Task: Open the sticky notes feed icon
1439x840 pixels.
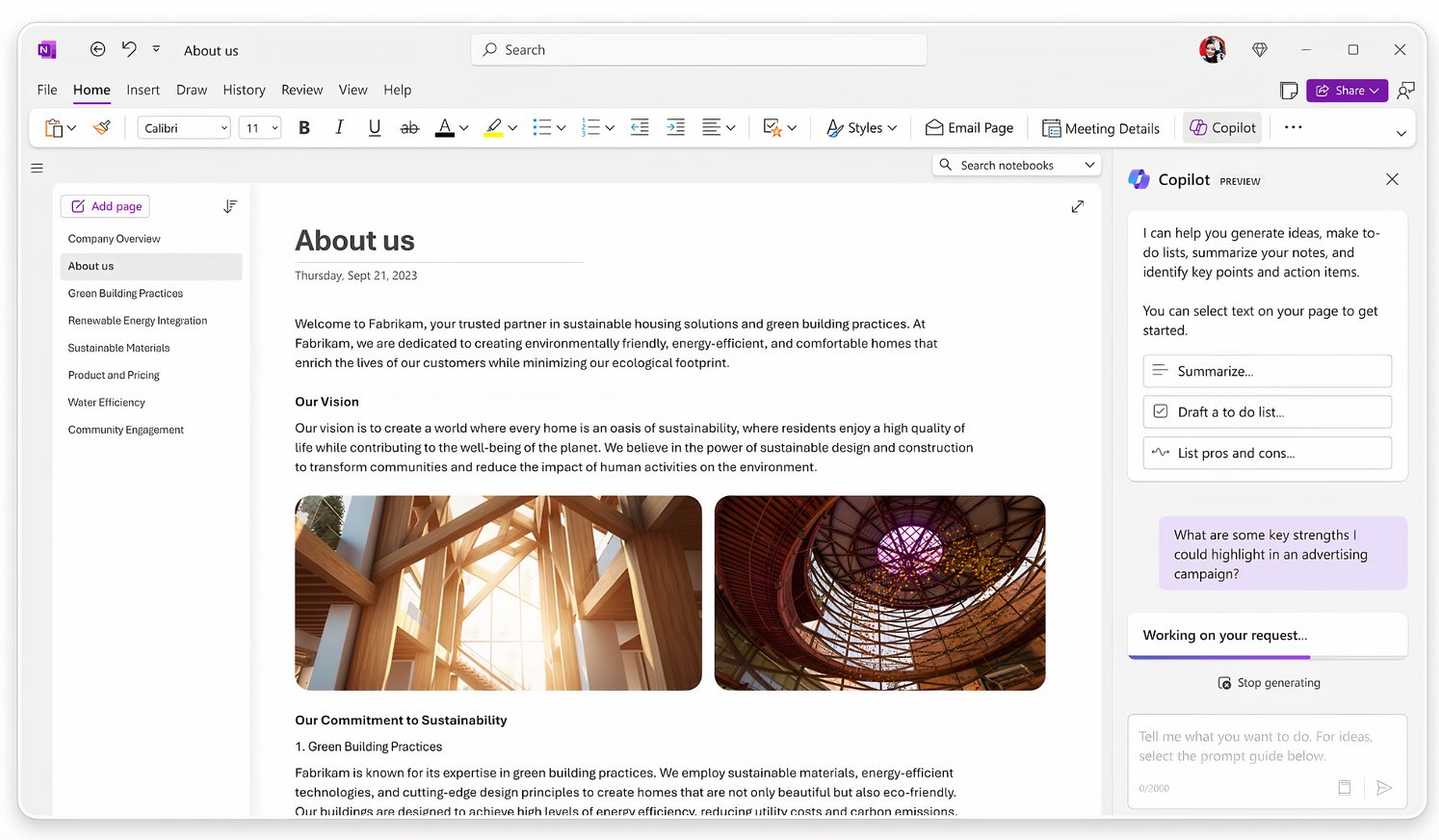Action: [1289, 90]
